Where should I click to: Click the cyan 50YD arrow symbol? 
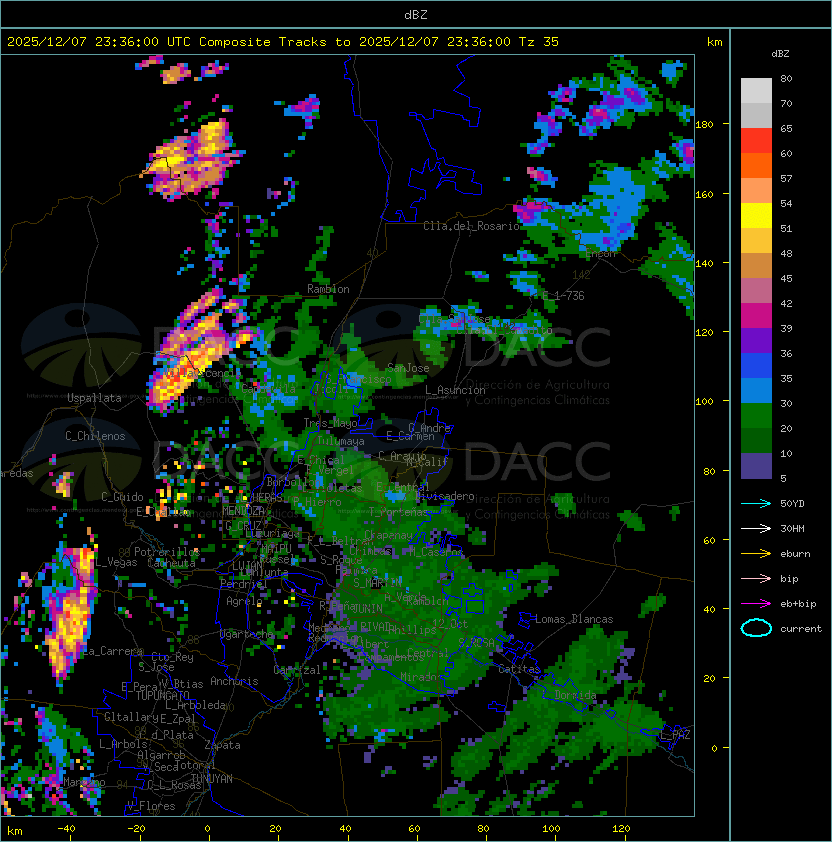[756, 503]
